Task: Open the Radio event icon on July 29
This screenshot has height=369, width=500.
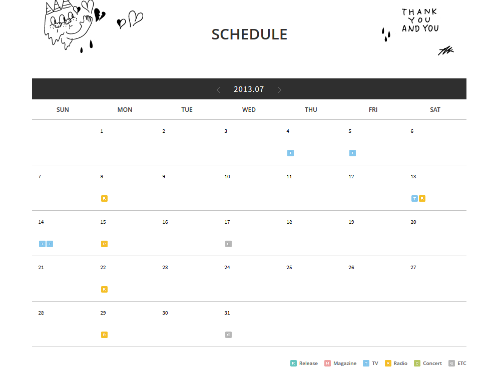Action: point(104,335)
